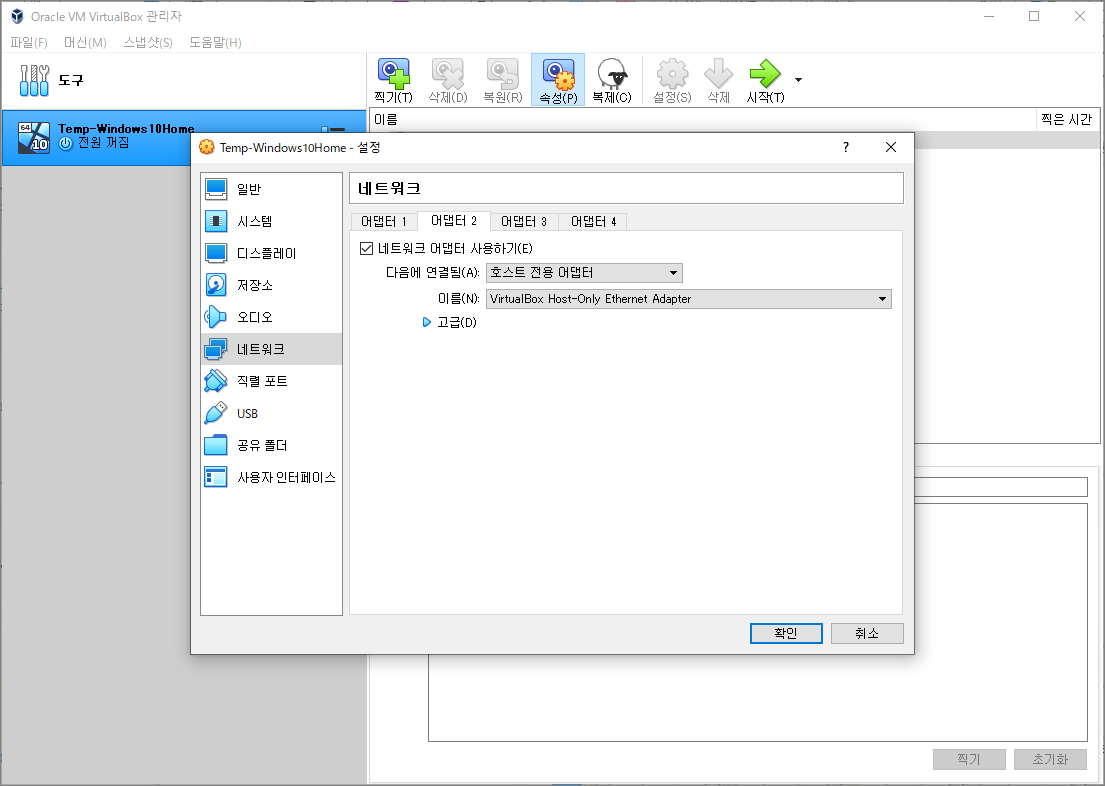Viewport: 1105px width, 786px height.
Task: Click the settings dialog help question mark
Action: tap(846, 147)
